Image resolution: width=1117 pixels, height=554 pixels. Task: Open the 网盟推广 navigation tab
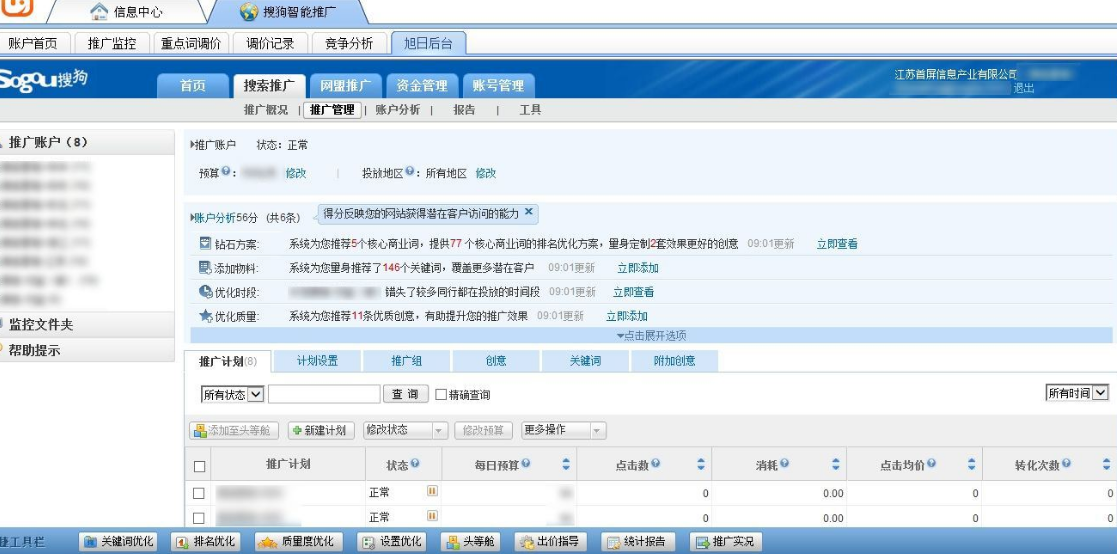pyautogui.click(x=346, y=86)
